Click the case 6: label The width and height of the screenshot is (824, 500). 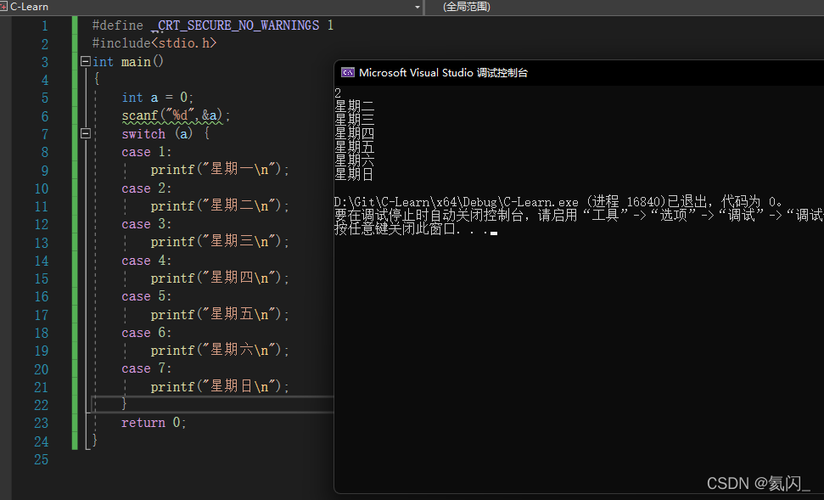[x=147, y=333]
